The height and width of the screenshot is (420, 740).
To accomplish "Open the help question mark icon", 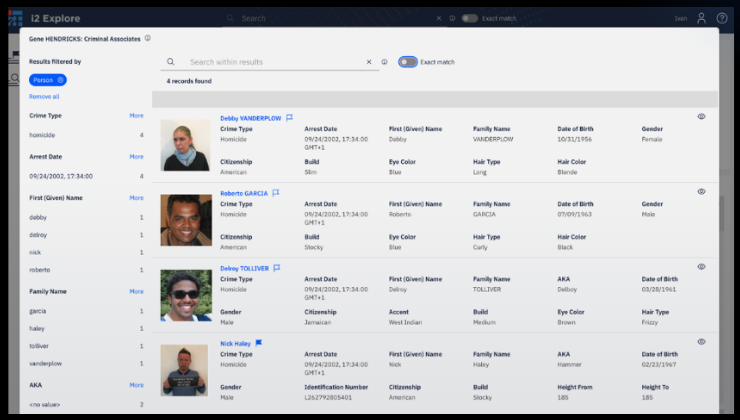I will [x=722, y=18].
